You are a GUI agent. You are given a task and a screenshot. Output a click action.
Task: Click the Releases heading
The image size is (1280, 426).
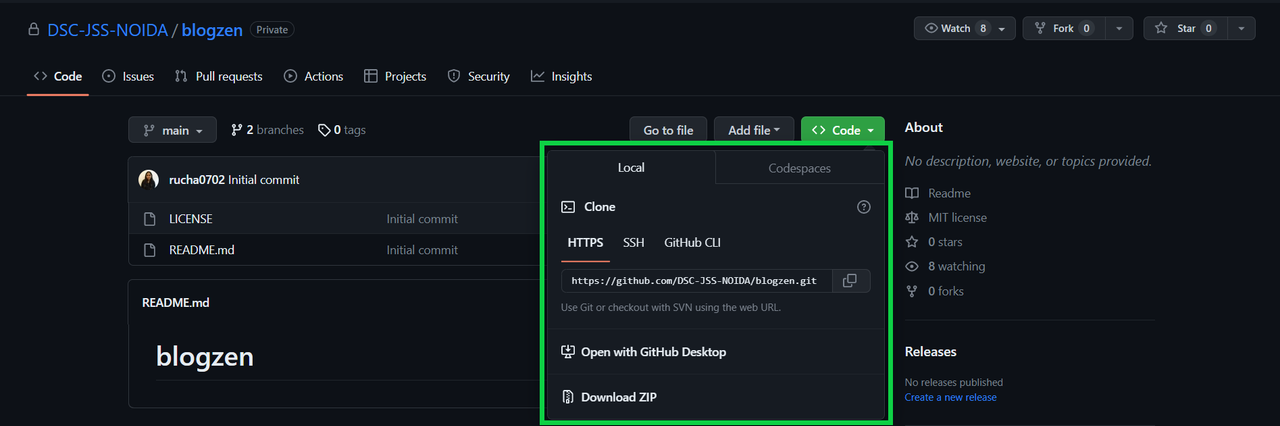[931, 352]
